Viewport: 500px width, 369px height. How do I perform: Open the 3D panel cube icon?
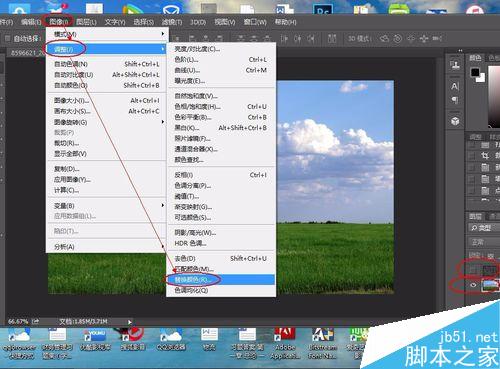coord(455,121)
